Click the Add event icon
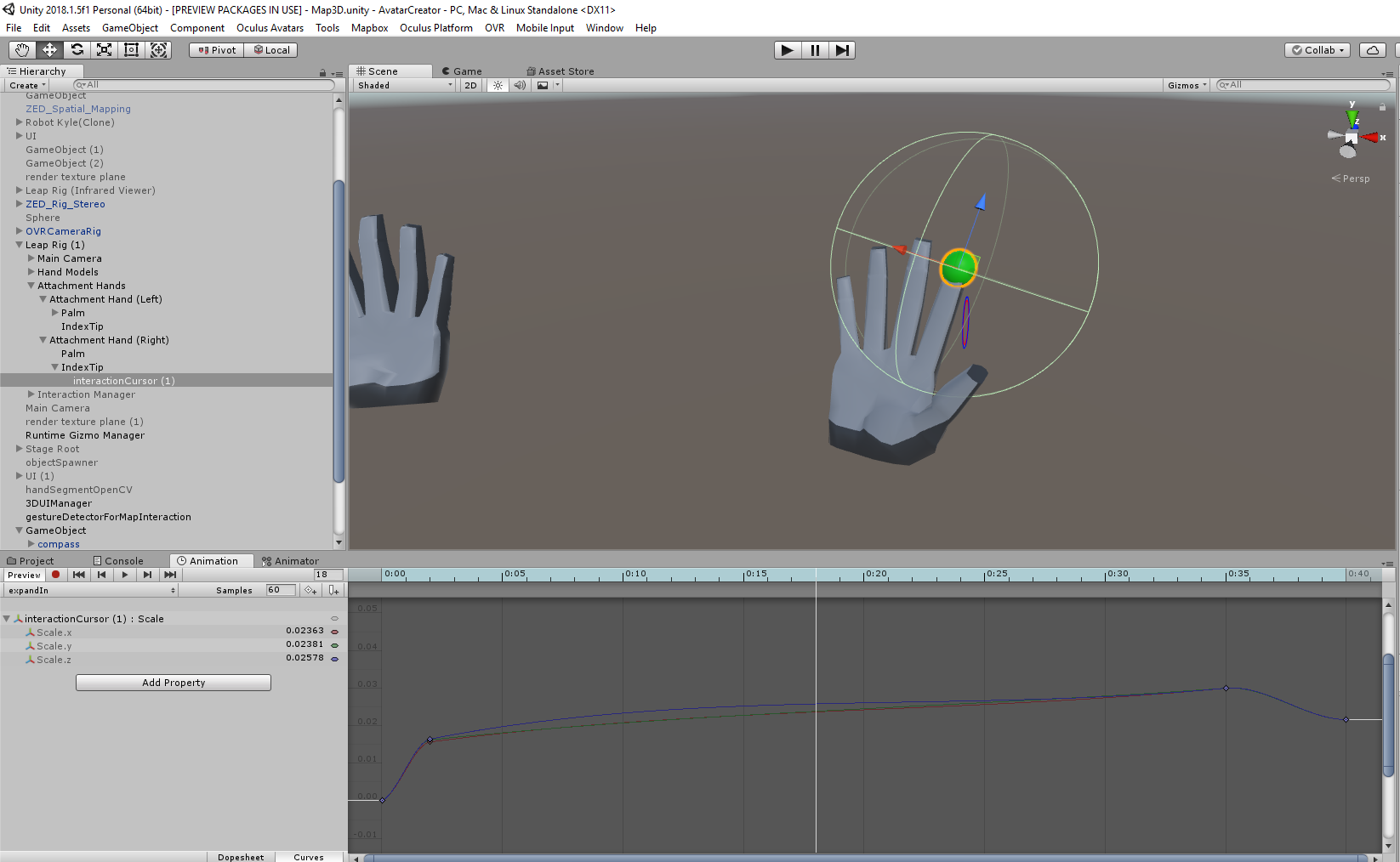1400x862 pixels. click(333, 590)
